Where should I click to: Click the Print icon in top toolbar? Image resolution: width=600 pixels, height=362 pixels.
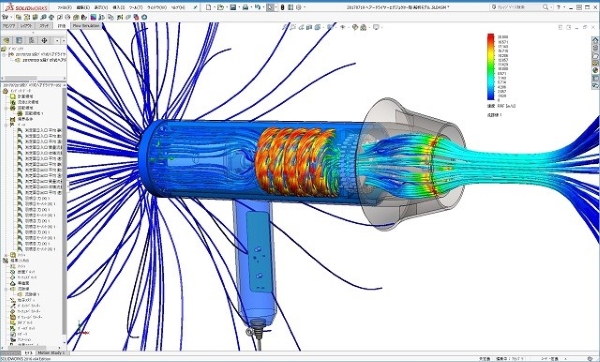[x=245, y=7]
